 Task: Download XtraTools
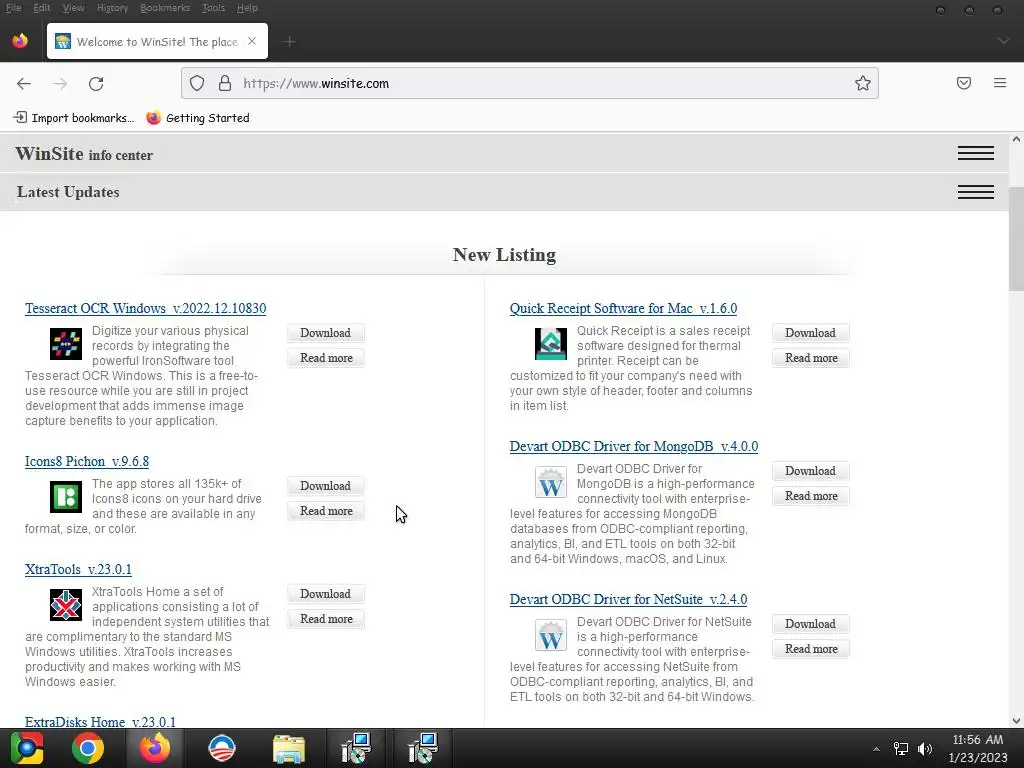pyautogui.click(x=326, y=594)
